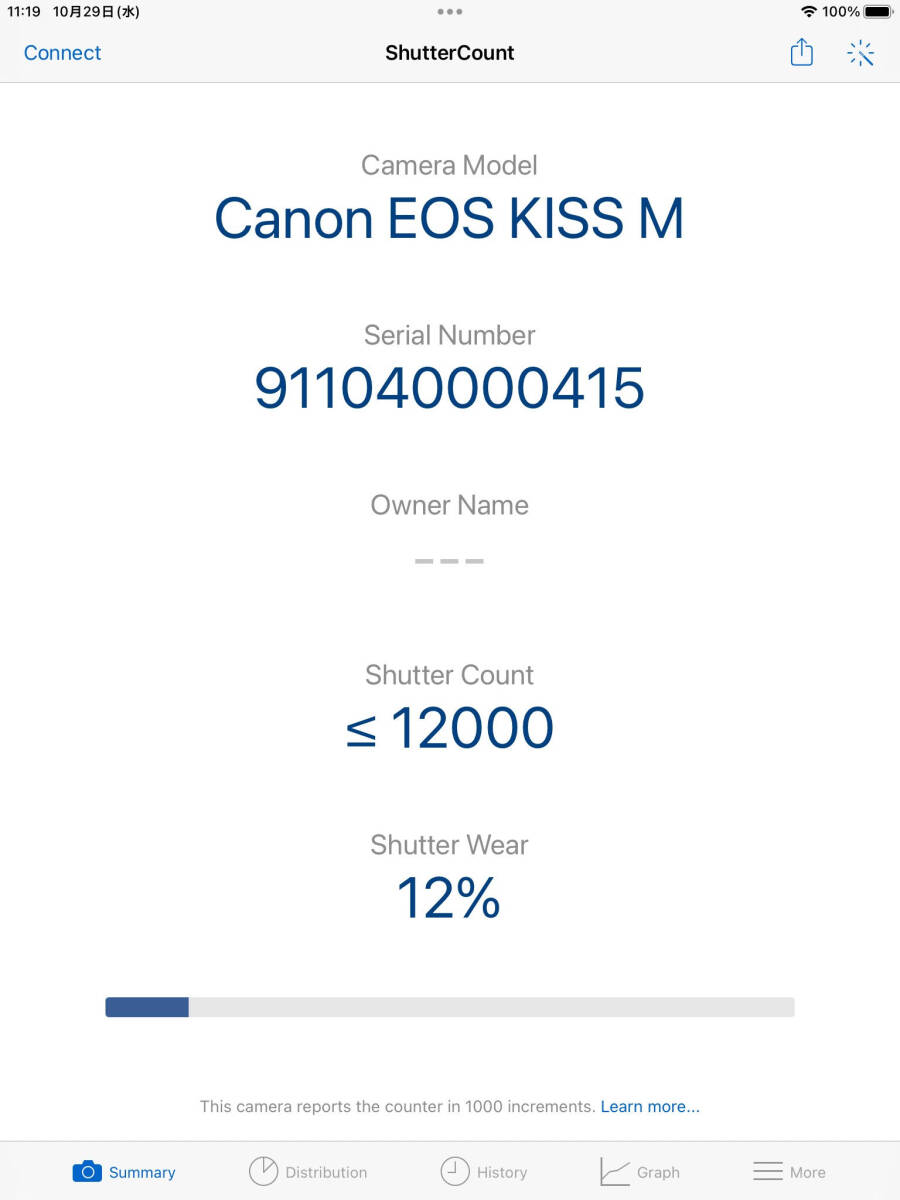Tap the Canon EOS KISS M model name
This screenshot has width=900, height=1200.
tap(450, 218)
